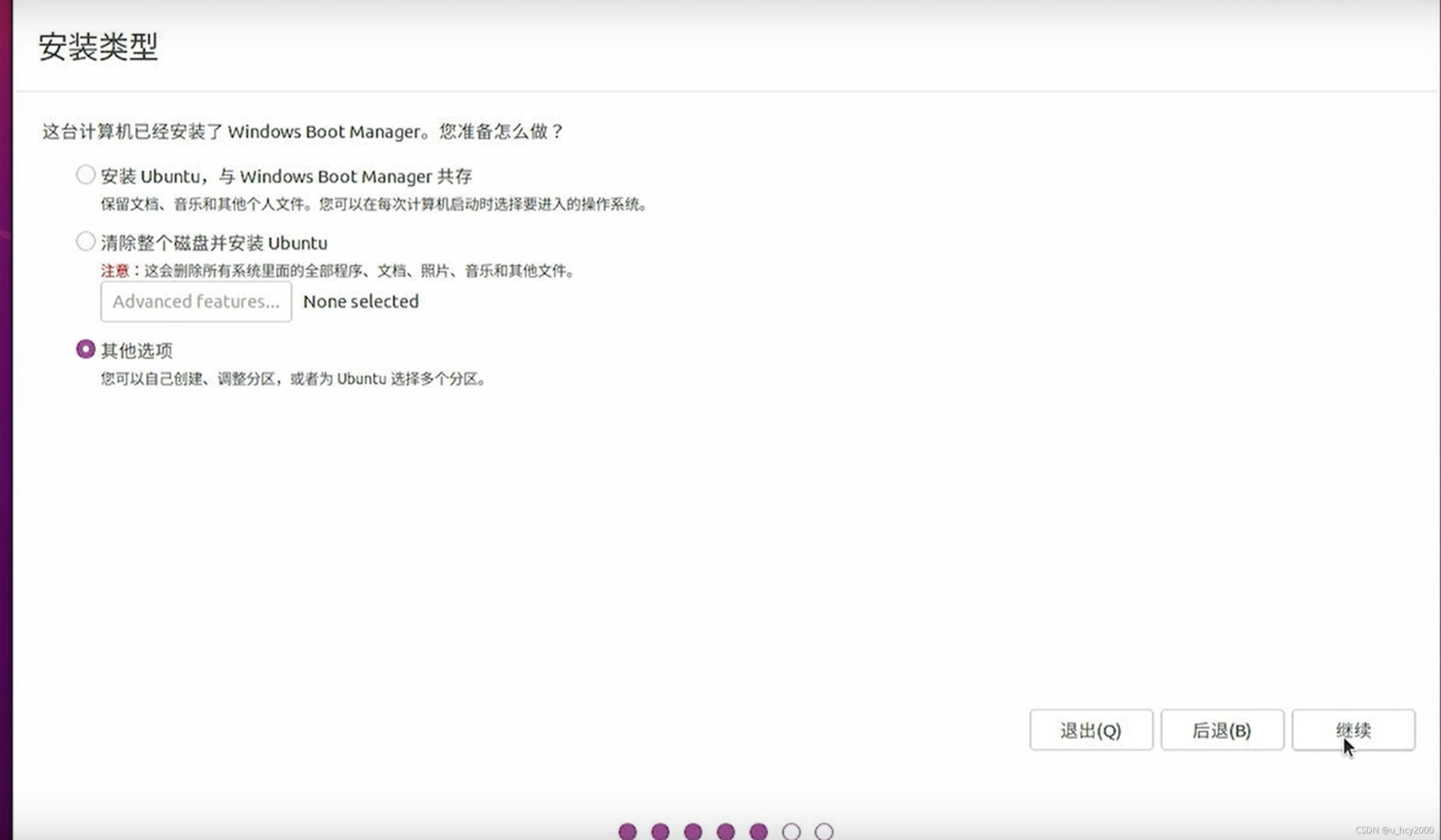The height and width of the screenshot is (840, 1441).
Task: Click red 注意 warning text
Action: [115, 271]
